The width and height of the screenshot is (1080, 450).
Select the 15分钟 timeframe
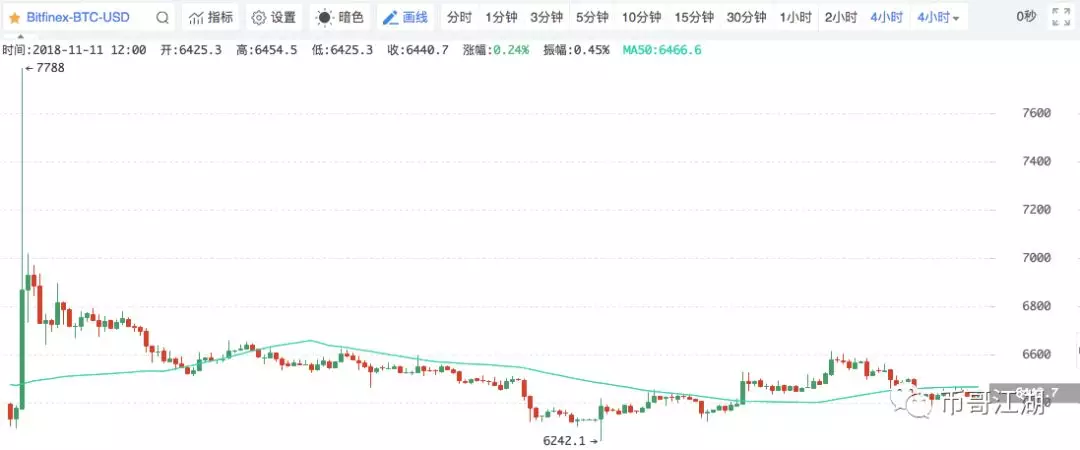coord(694,18)
